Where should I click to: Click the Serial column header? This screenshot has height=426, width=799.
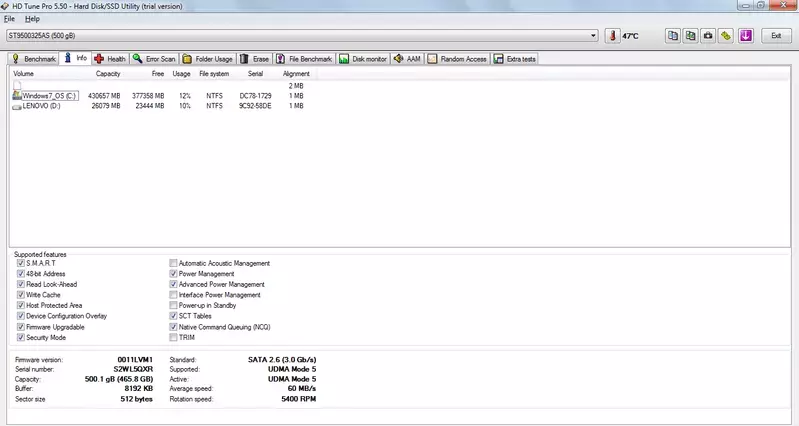pos(255,74)
